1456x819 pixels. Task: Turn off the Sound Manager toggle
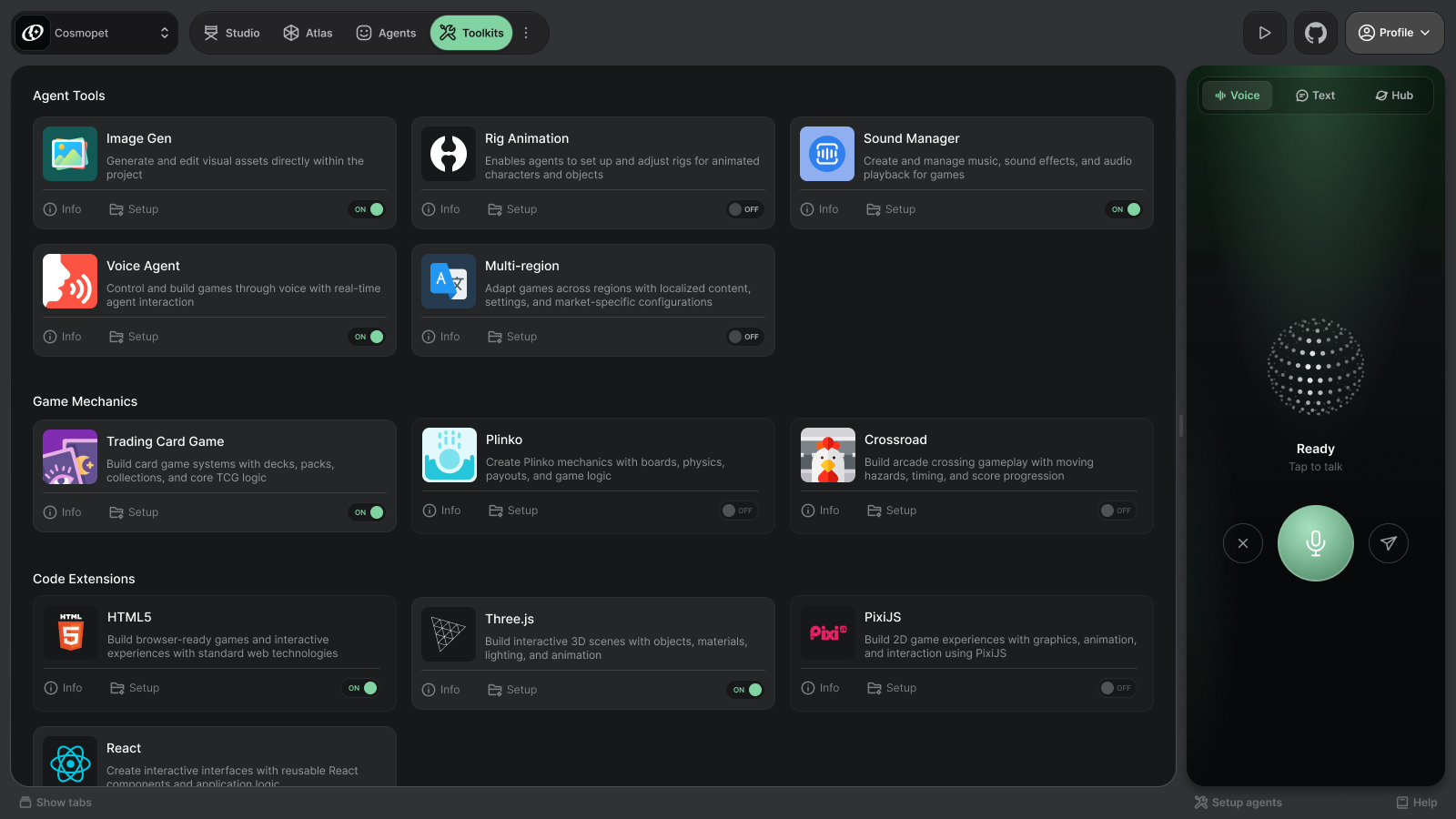[1125, 209]
